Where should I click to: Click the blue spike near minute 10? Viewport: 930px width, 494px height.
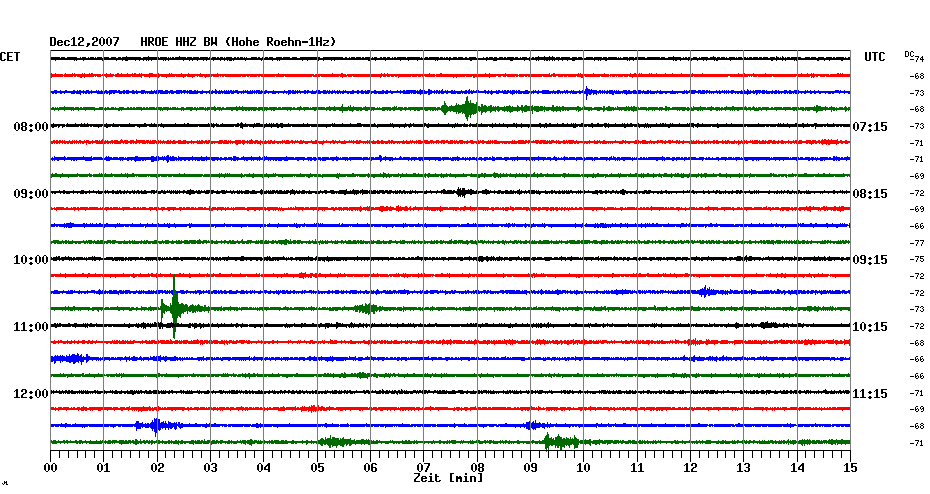587,93
